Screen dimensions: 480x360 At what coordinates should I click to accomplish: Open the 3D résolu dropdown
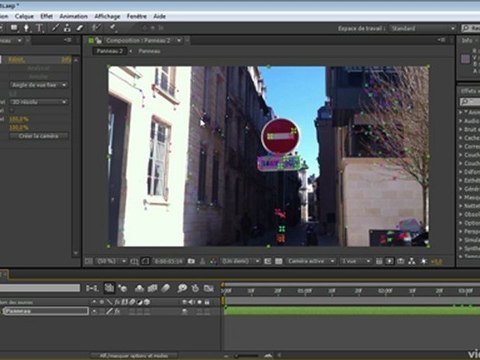click(39, 102)
